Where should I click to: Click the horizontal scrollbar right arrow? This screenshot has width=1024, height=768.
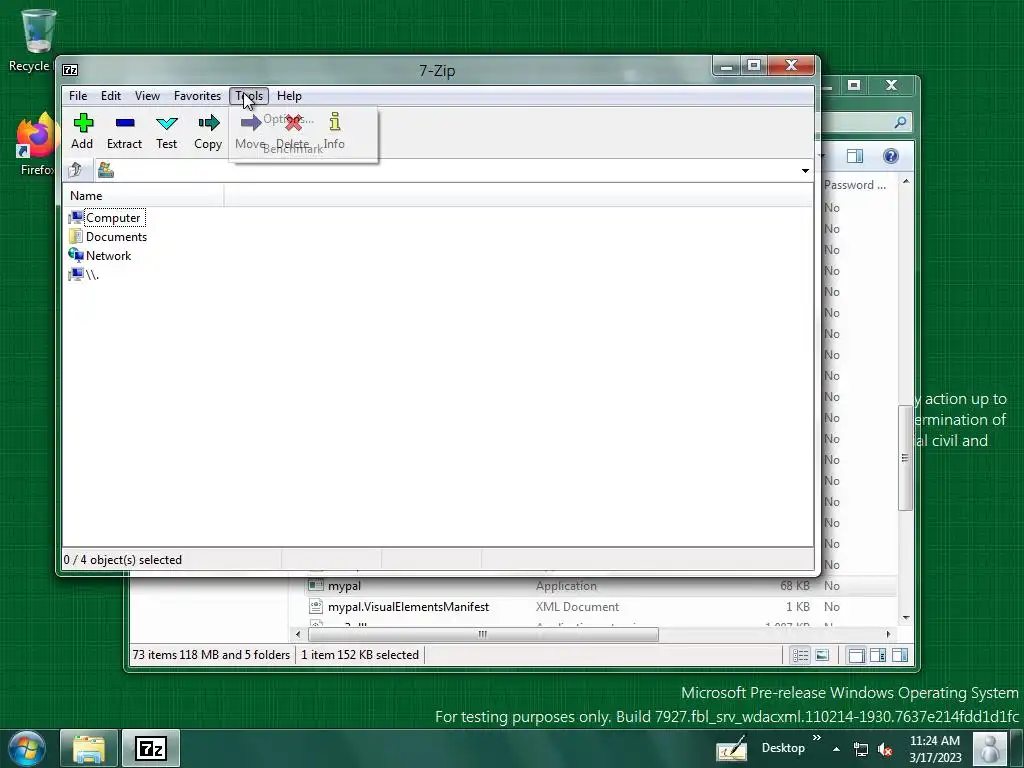tap(888, 634)
